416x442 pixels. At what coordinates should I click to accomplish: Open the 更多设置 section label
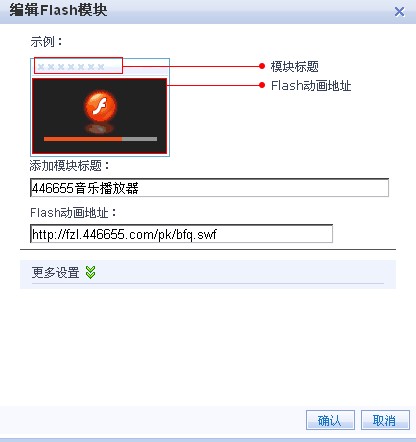[x=55, y=272]
